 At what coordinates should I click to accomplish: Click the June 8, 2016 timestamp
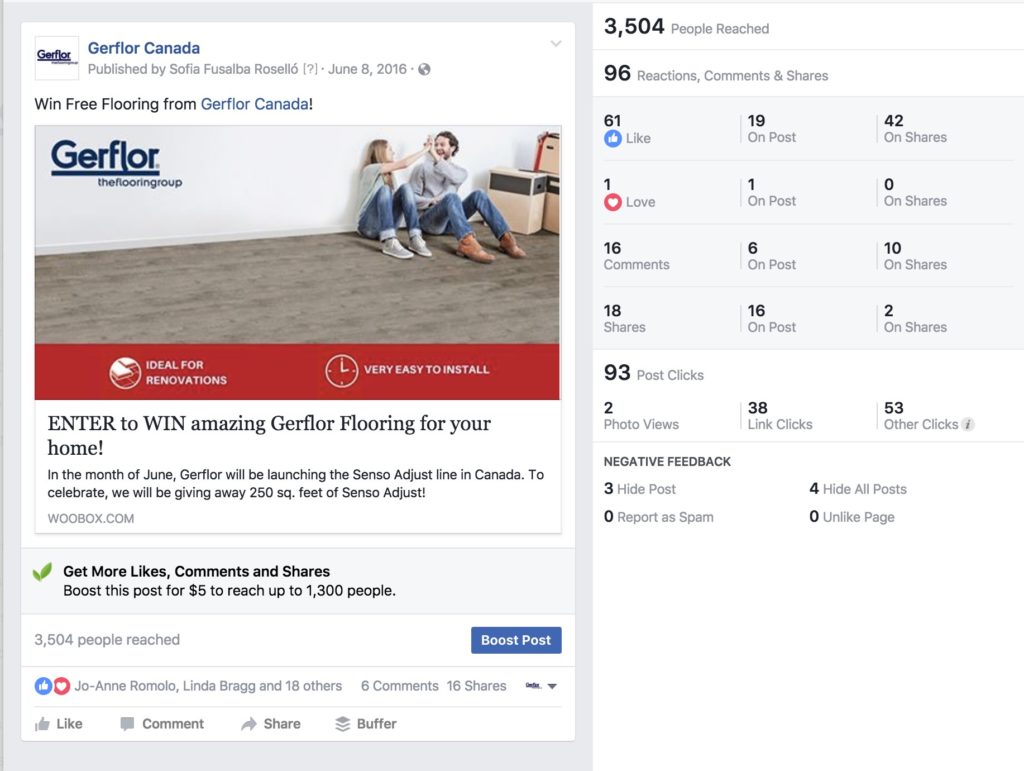(367, 69)
